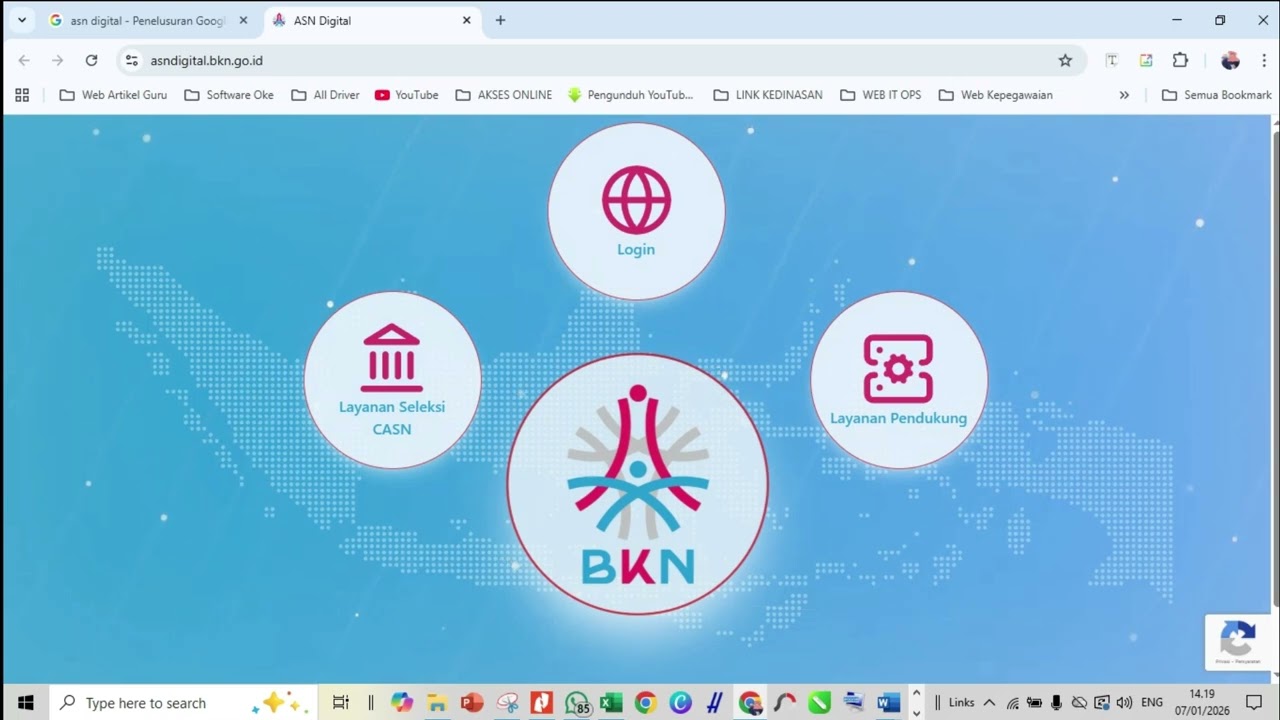Viewport: 1280px width, 720px height.
Task: Switch to asn digital Google search tab
Action: pyautogui.click(x=148, y=20)
